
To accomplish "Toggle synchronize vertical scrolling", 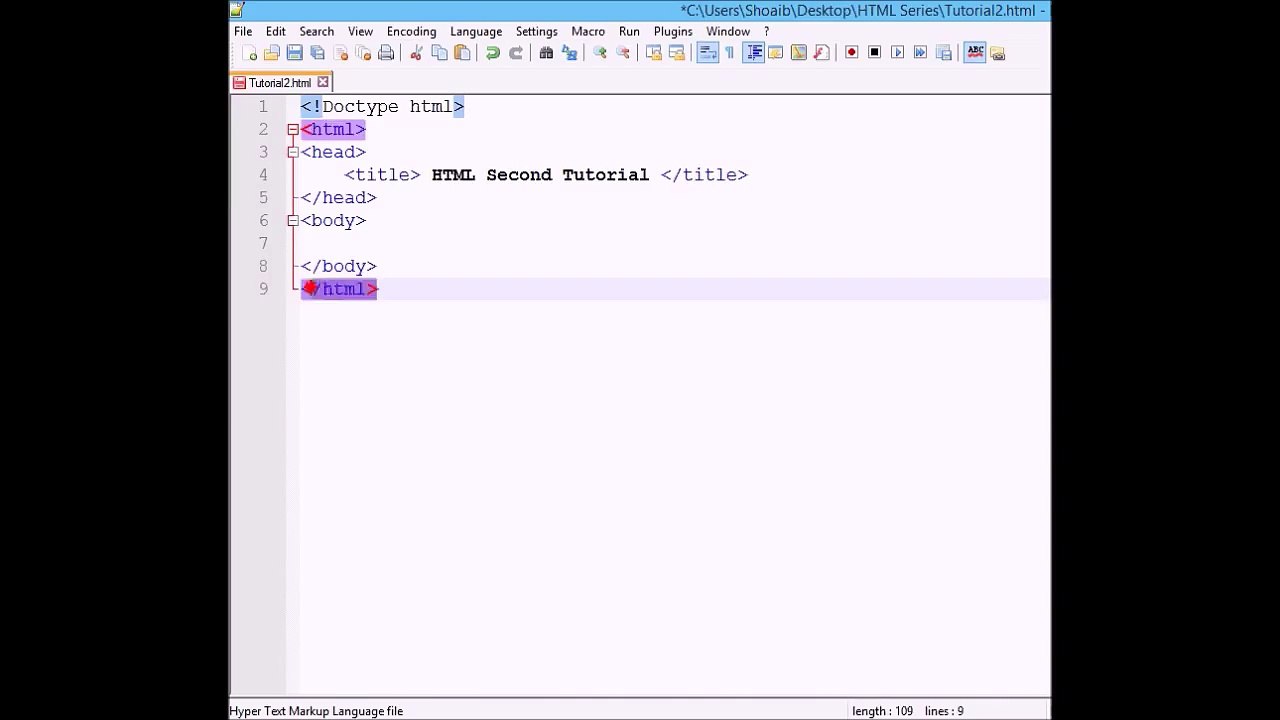I will (653, 53).
